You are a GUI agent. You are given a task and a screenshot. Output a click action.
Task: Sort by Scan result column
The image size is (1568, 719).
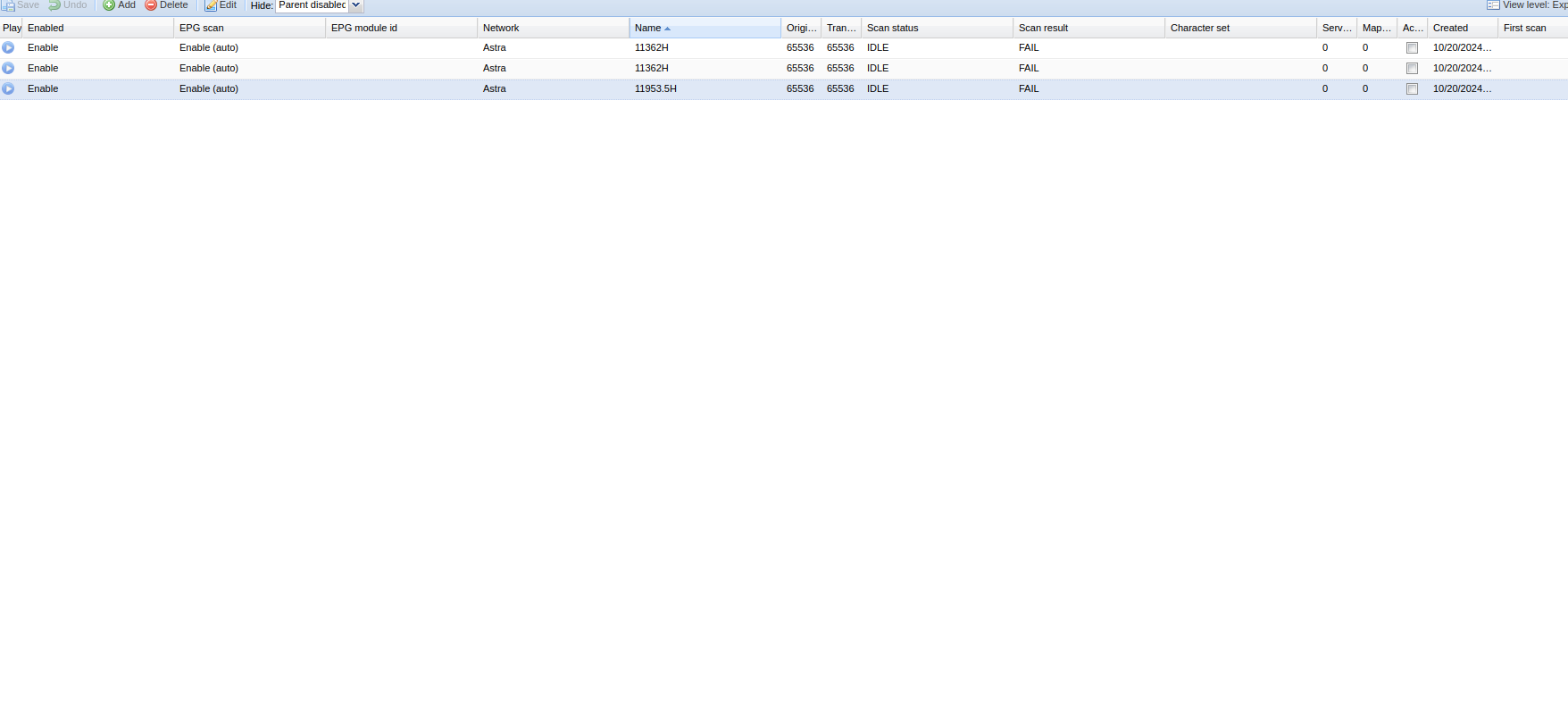[x=1089, y=28]
